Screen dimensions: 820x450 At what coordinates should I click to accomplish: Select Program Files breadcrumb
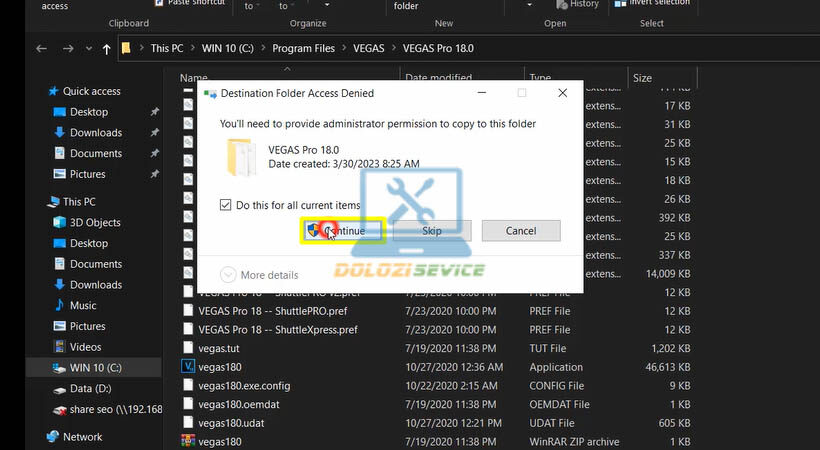pos(303,48)
